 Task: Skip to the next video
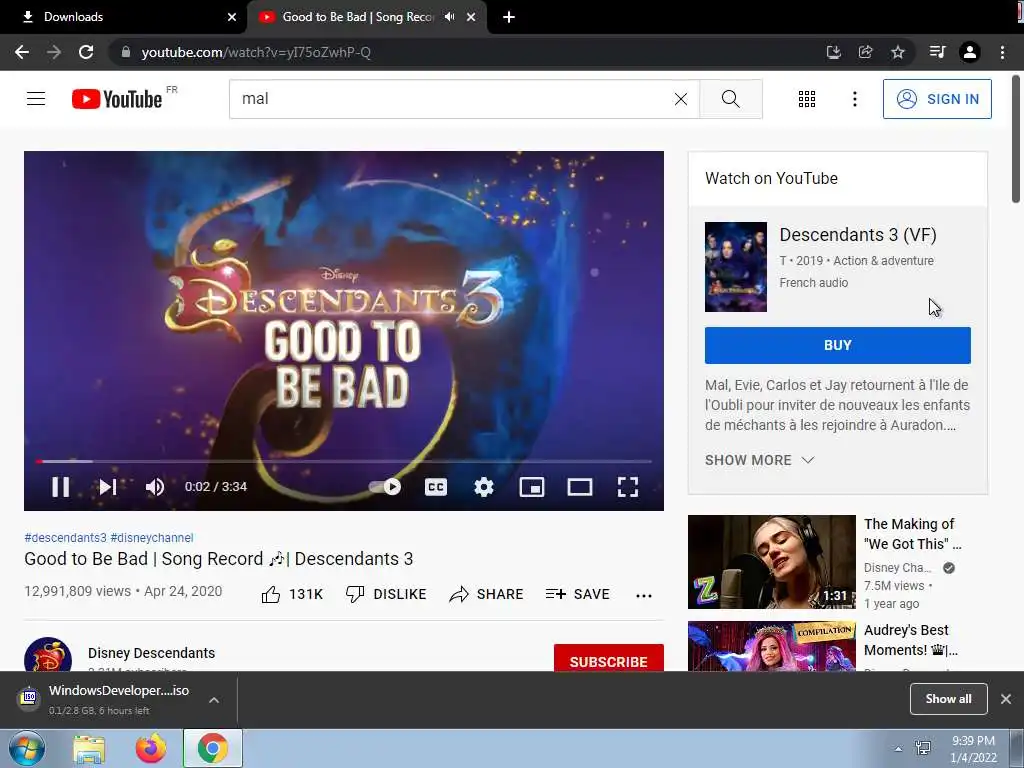(x=108, y=487)
